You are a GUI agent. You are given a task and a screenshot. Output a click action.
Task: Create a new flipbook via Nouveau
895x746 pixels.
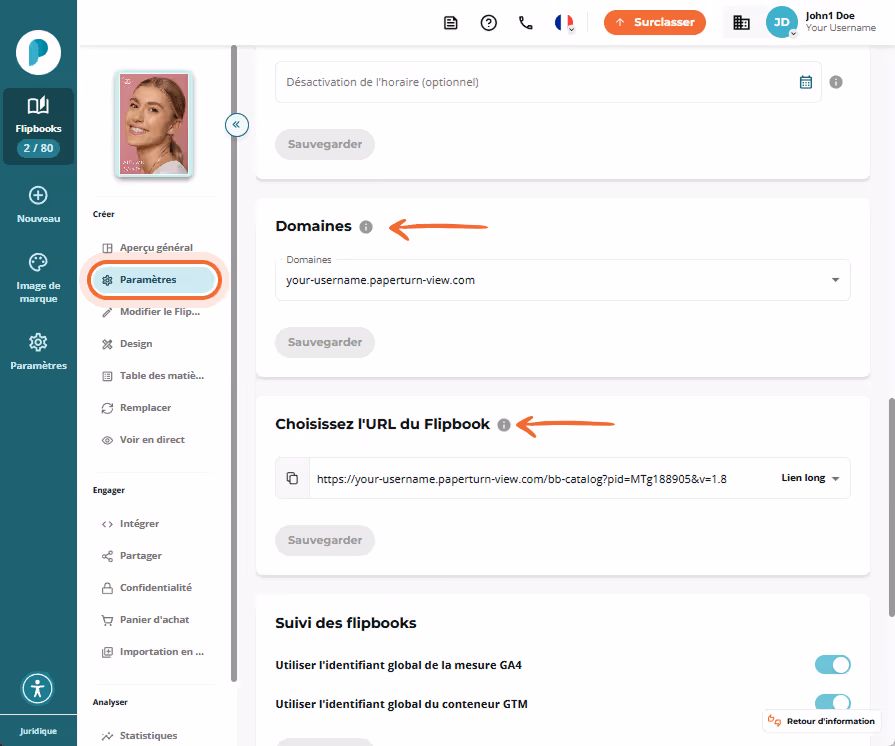point(38,204)
